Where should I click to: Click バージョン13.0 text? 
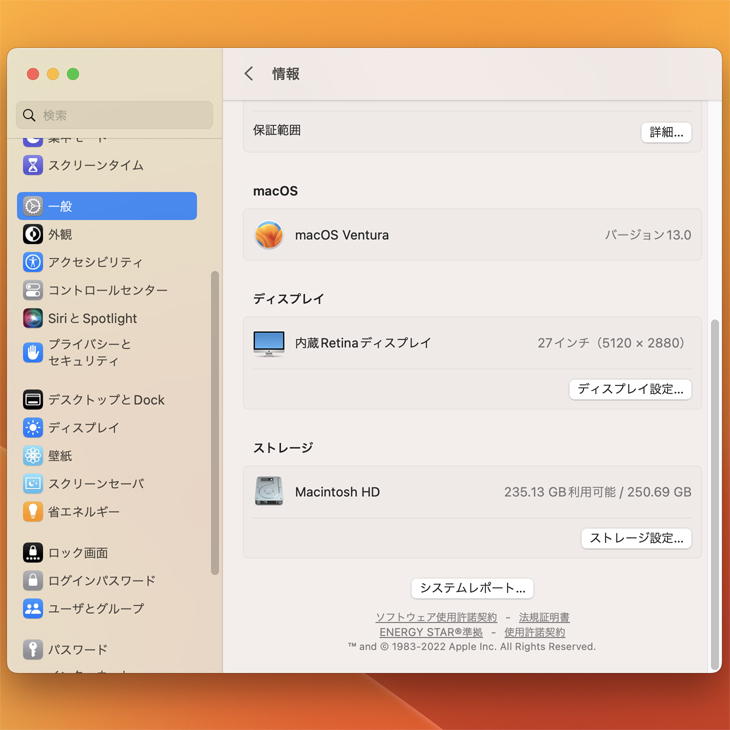(648, 235)
